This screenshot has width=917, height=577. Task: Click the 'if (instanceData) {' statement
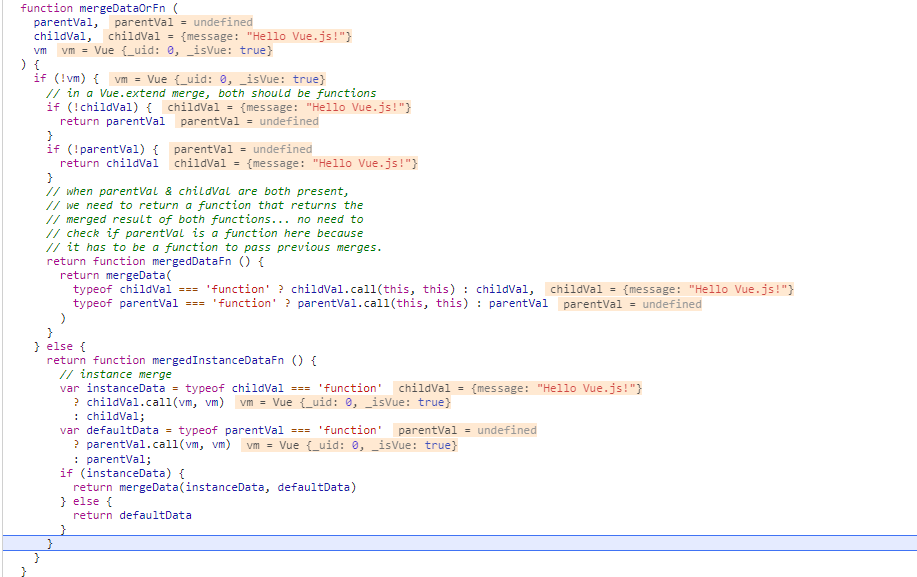pos(122,473)
